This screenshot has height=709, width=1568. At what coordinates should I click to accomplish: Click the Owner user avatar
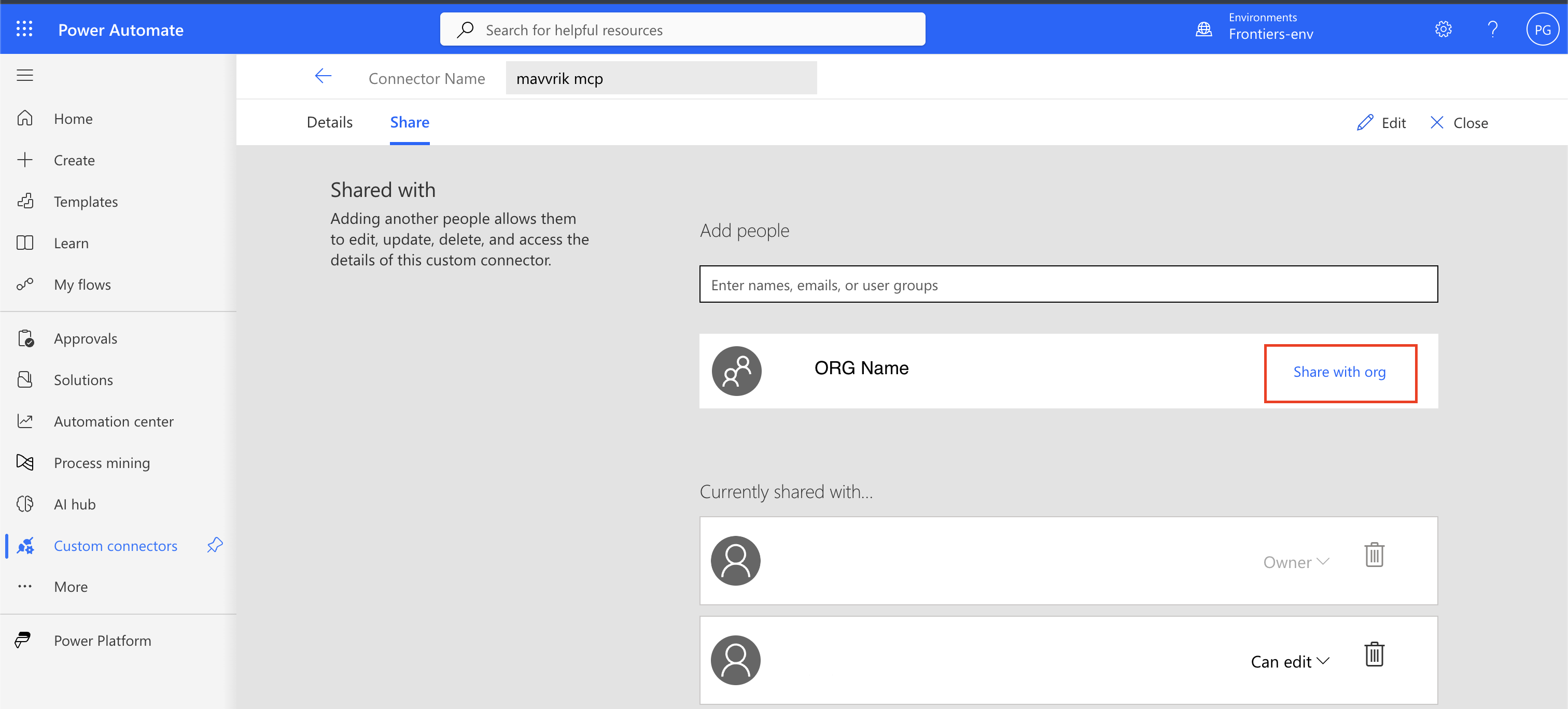735,560
